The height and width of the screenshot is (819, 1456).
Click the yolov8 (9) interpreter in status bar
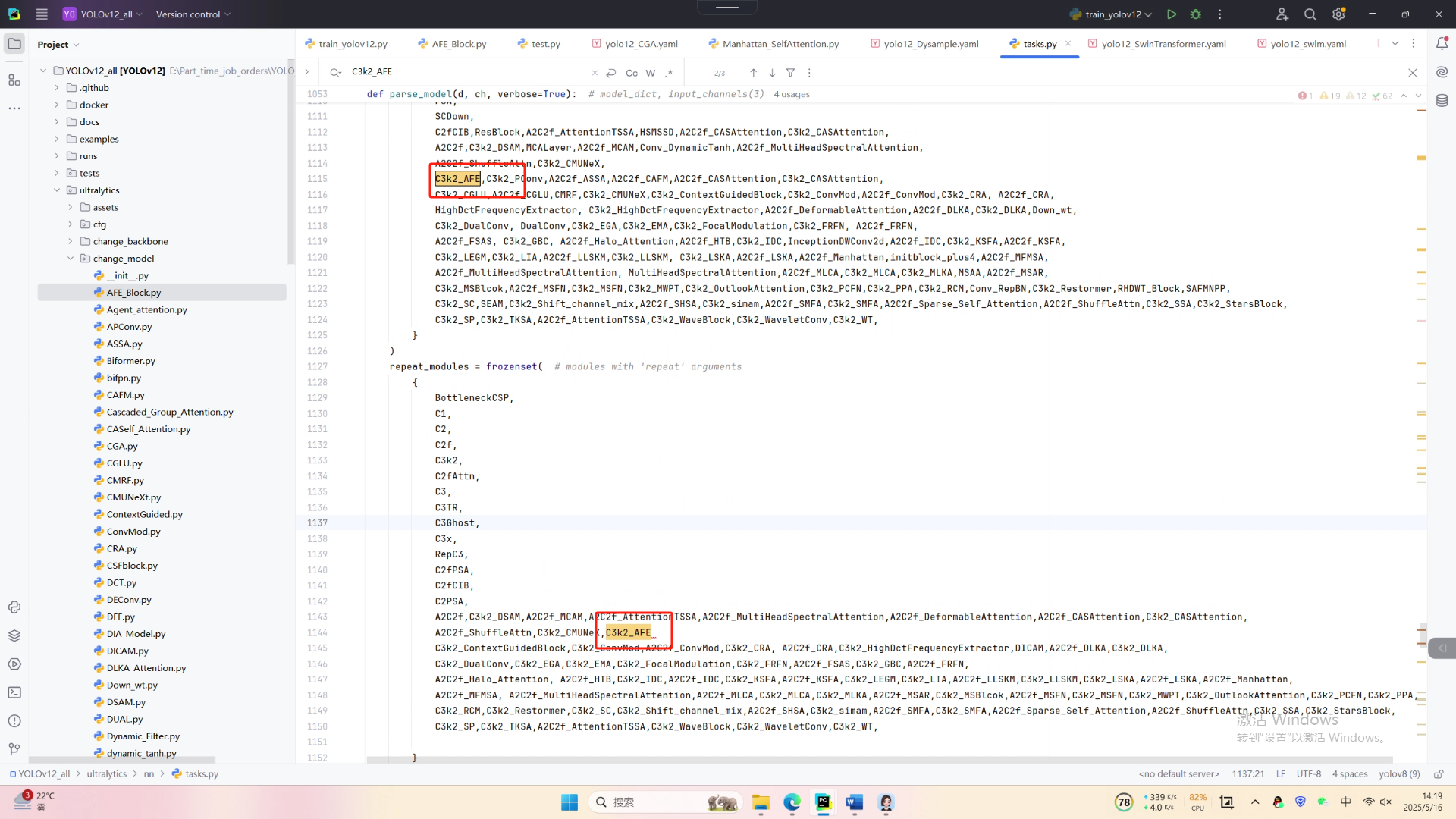tap(1398, 774)
